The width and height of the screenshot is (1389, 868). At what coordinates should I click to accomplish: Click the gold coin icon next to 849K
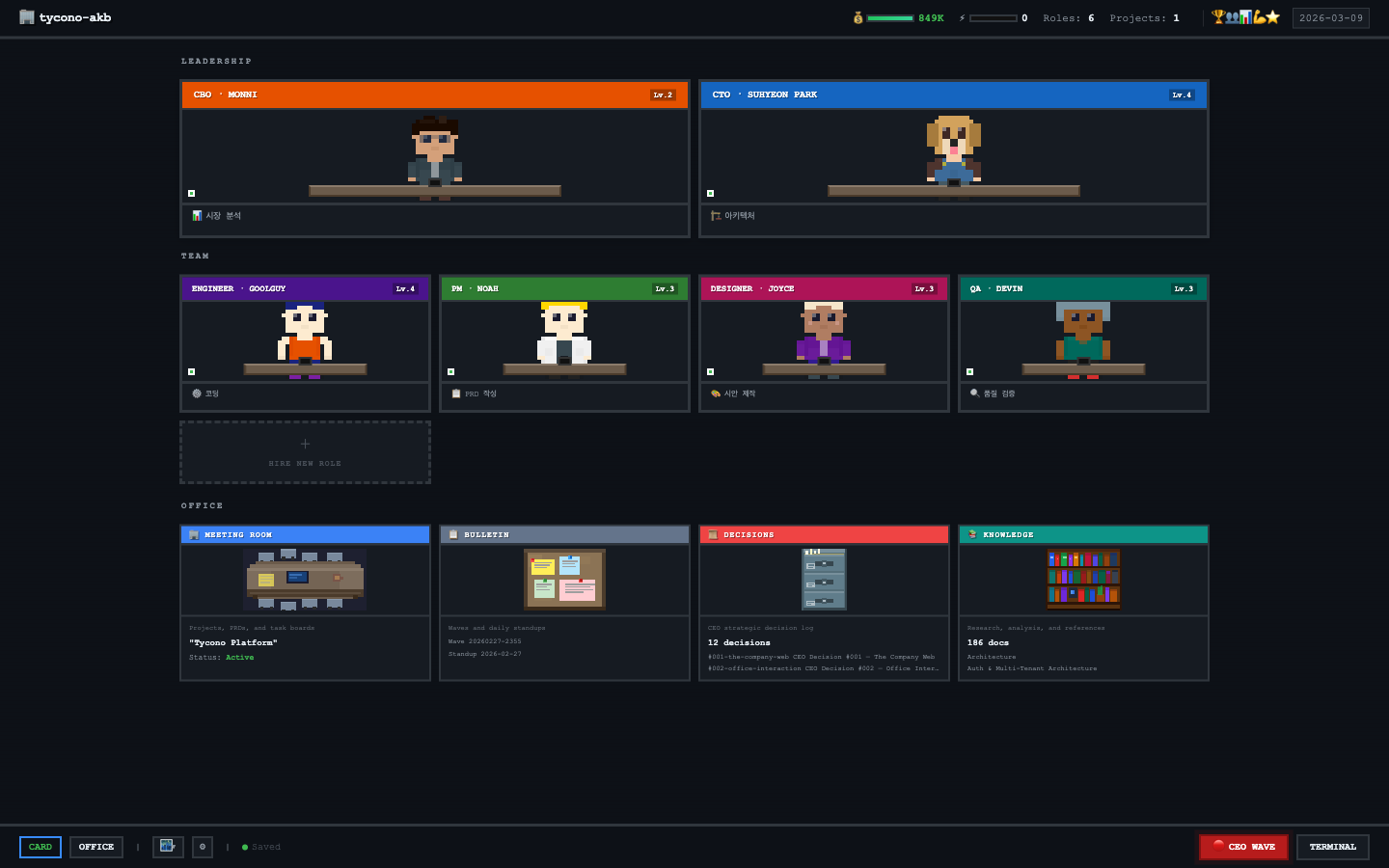tap(858, 17)
